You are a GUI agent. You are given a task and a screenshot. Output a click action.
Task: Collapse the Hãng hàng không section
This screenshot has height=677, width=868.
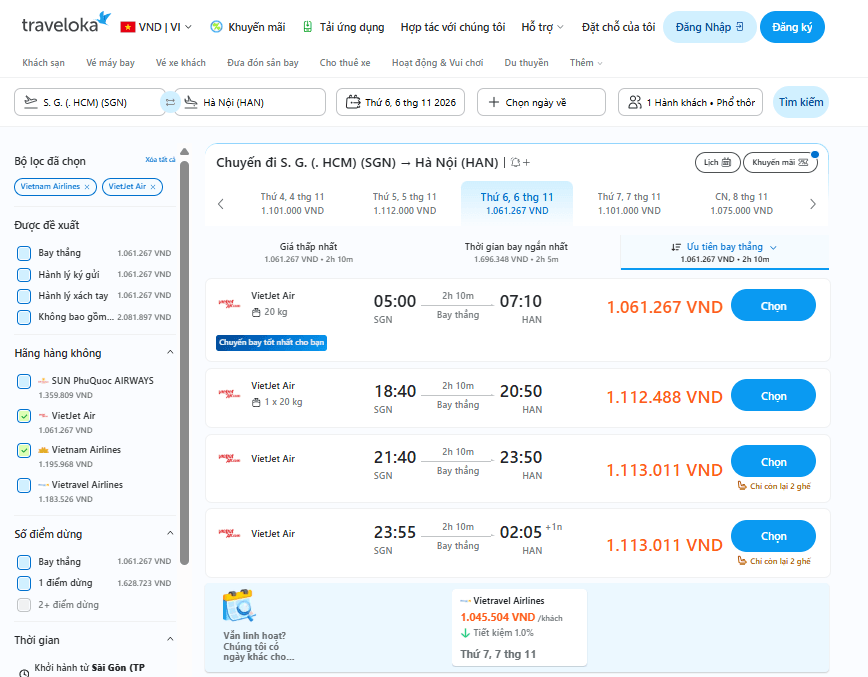pyautogui.click(x=170, y=353)
